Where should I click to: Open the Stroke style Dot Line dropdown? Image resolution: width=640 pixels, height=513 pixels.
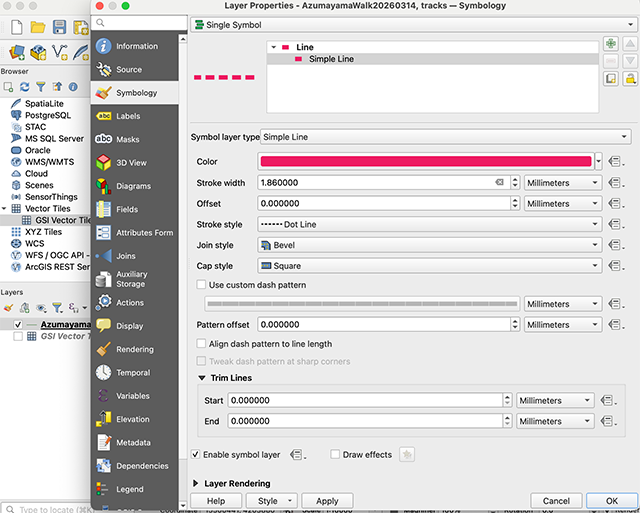click(x=430, y=225)
